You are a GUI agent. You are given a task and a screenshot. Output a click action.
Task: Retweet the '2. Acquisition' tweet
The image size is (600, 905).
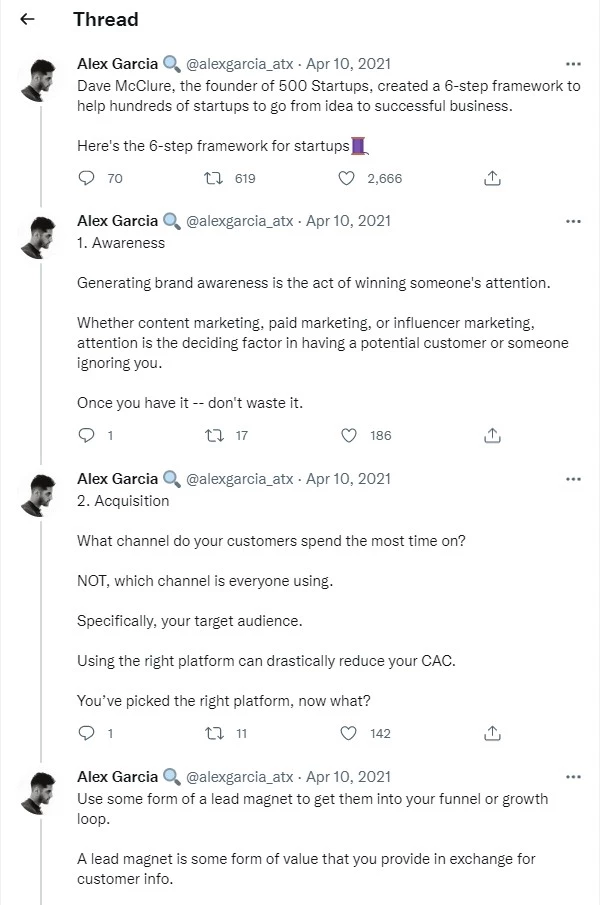[212, 733]
